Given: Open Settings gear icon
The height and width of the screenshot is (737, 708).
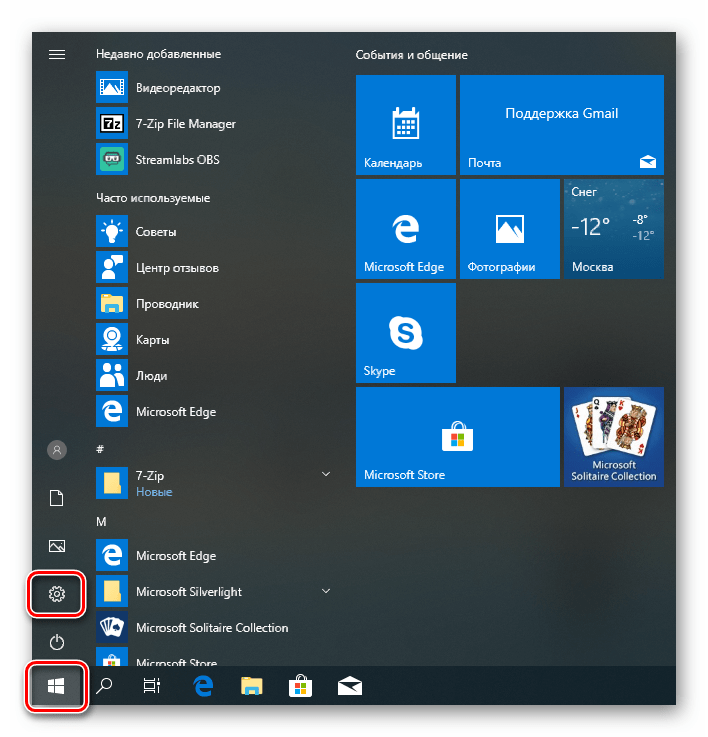Looking at the screenshot, I should pos(57,594).
